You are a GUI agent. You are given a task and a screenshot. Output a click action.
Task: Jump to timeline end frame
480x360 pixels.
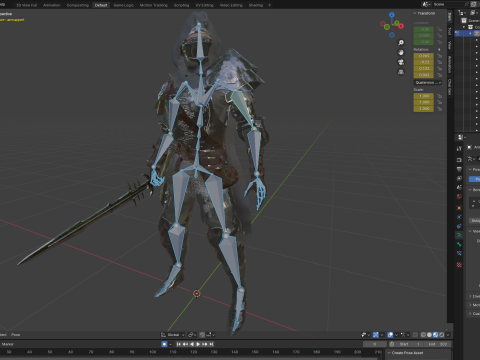point(211,344)
